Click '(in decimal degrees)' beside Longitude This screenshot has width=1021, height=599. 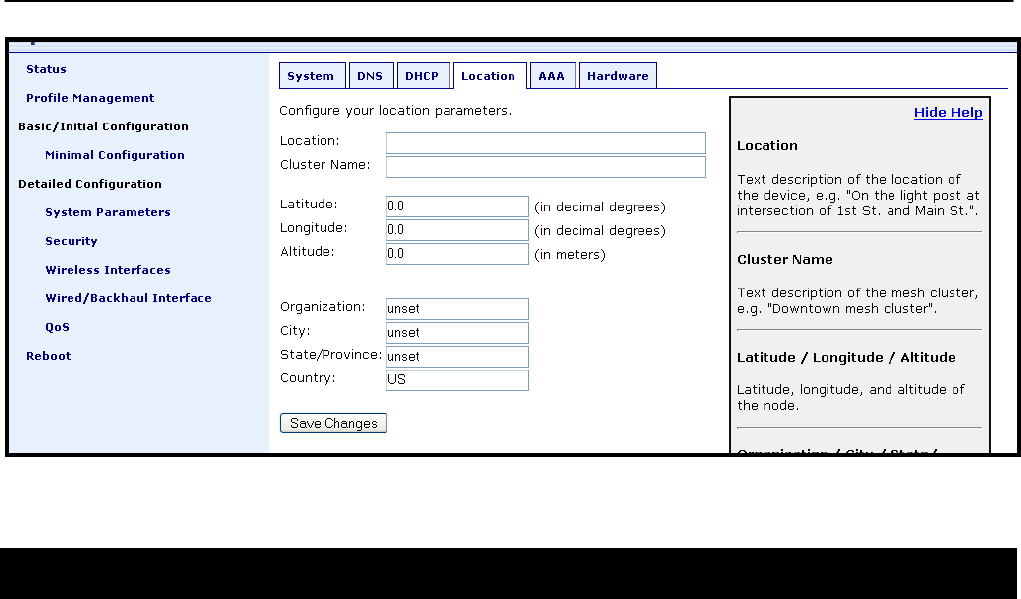600,230
